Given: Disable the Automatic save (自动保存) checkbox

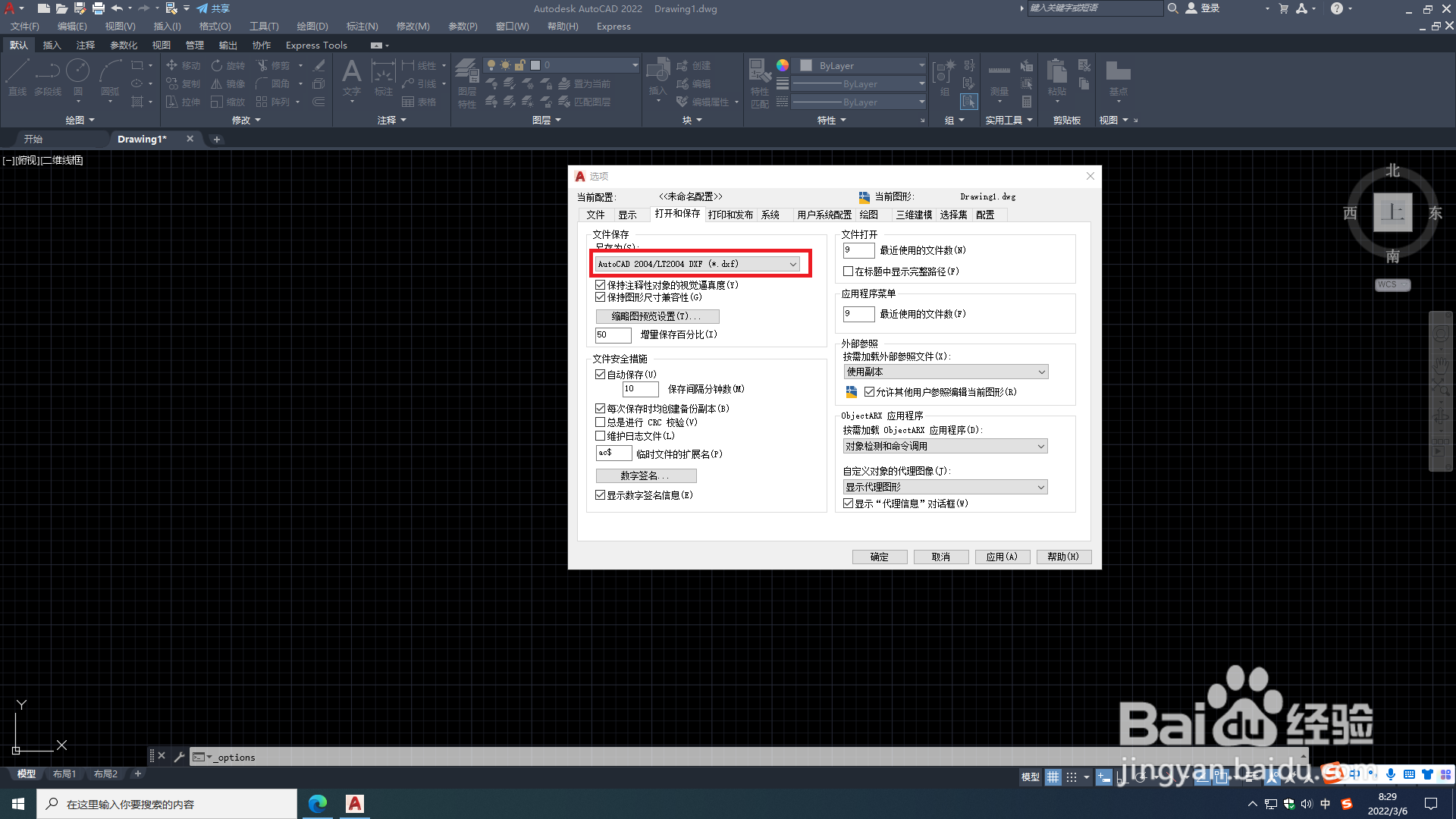Looking at the screenshot, I should pos(600,375).
